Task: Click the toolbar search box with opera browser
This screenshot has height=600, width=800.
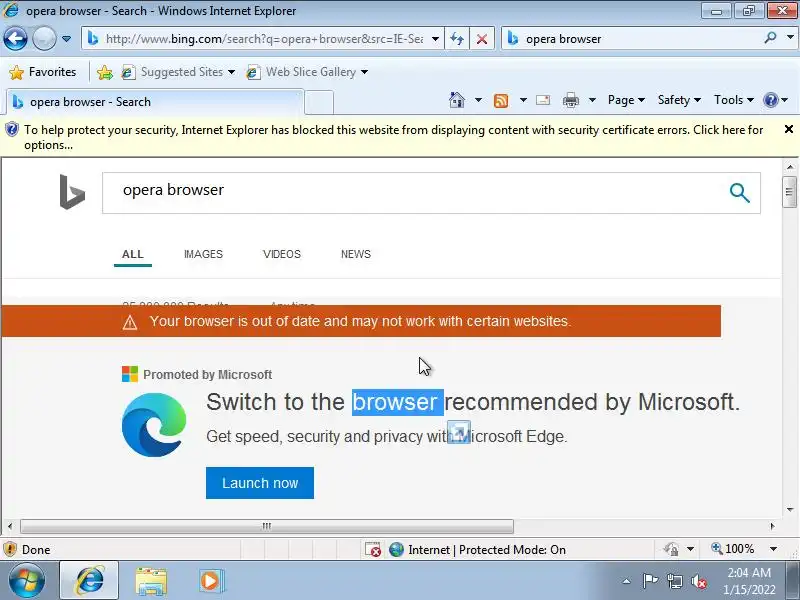Action: click(x=633, y=39)
